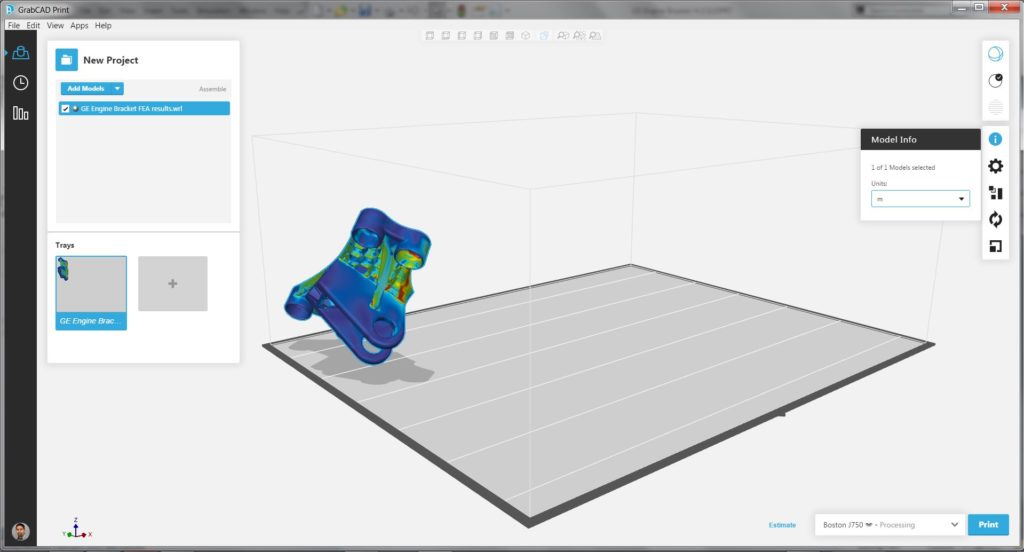
Task: Click the blue highlighted view icon in top toolbar
Action: click(x=543, y=35)
